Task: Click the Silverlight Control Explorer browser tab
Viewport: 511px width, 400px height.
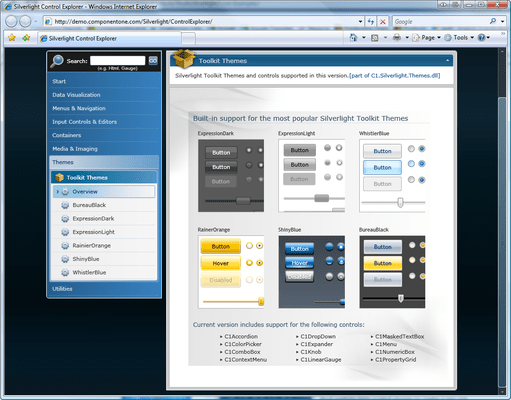Action: tap(110, 38)
